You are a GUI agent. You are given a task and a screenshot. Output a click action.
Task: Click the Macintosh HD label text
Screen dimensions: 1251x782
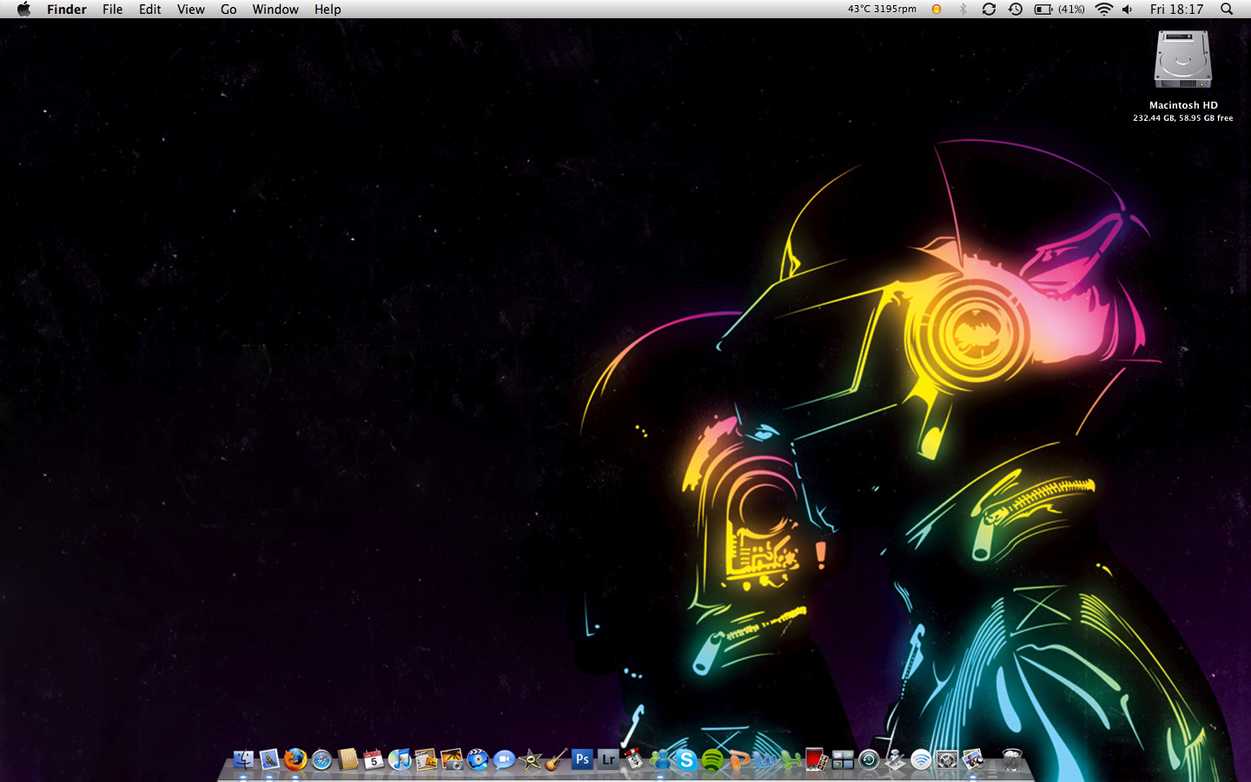1183,105
